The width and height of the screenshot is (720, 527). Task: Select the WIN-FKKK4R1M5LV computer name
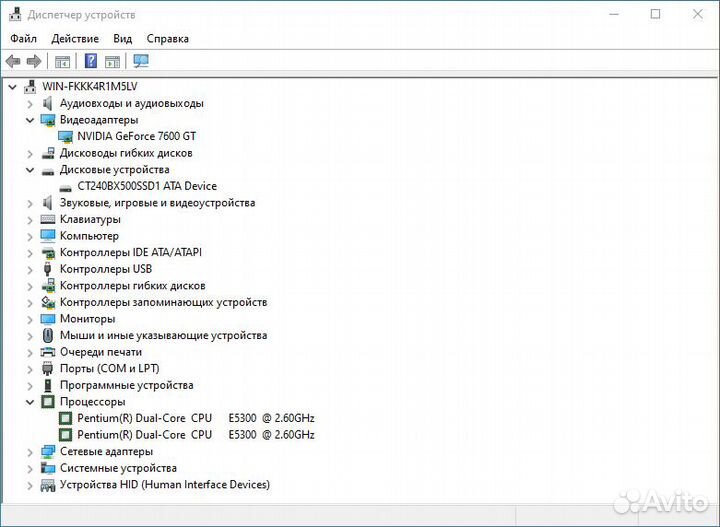coord(90,86)
